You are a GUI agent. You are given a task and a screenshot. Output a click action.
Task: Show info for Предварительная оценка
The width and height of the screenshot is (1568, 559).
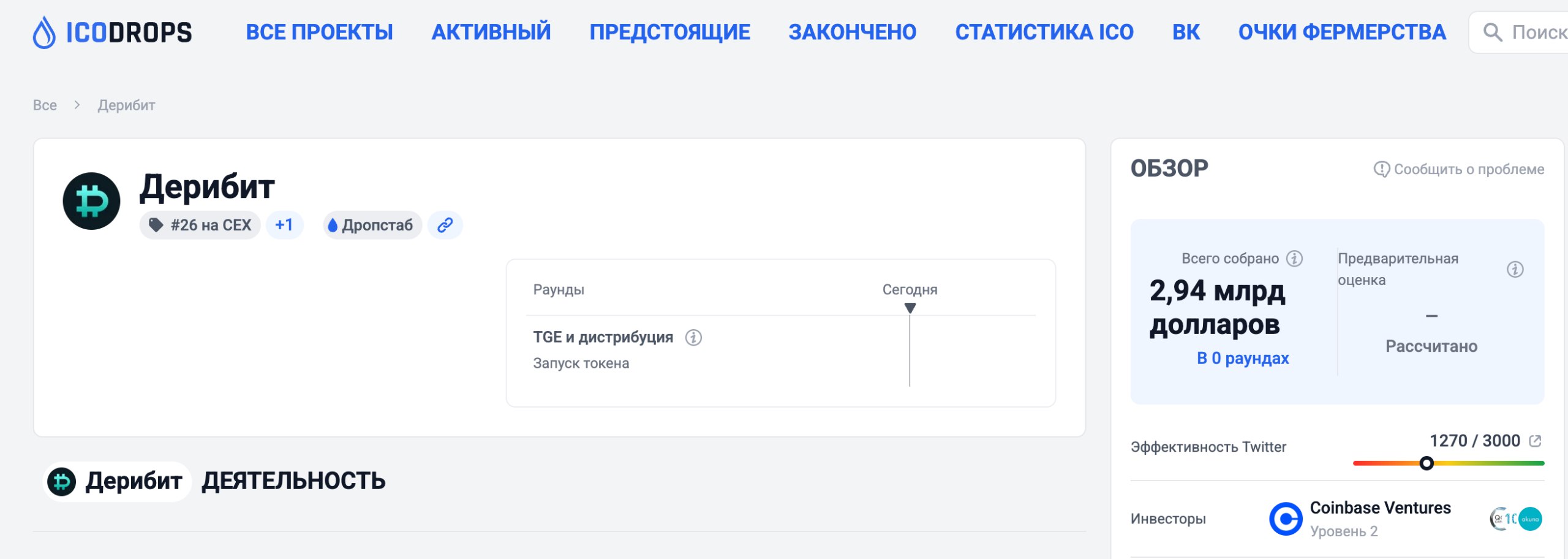pos(1515,269)
